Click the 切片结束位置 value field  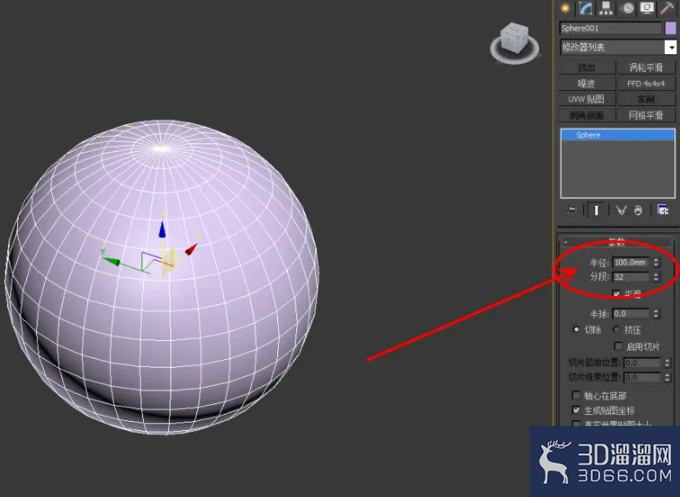click(642, 377)
